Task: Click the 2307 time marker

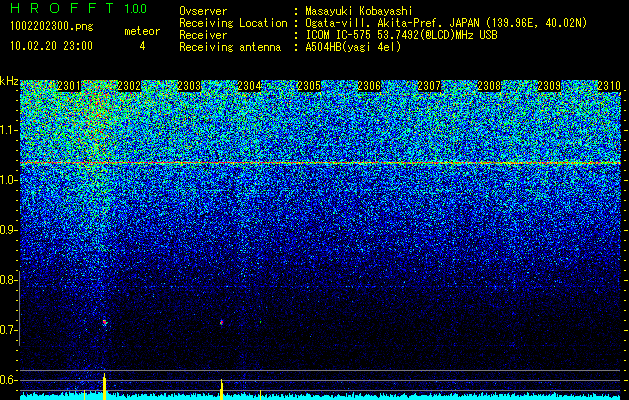Action: click(x=429, y=86)
